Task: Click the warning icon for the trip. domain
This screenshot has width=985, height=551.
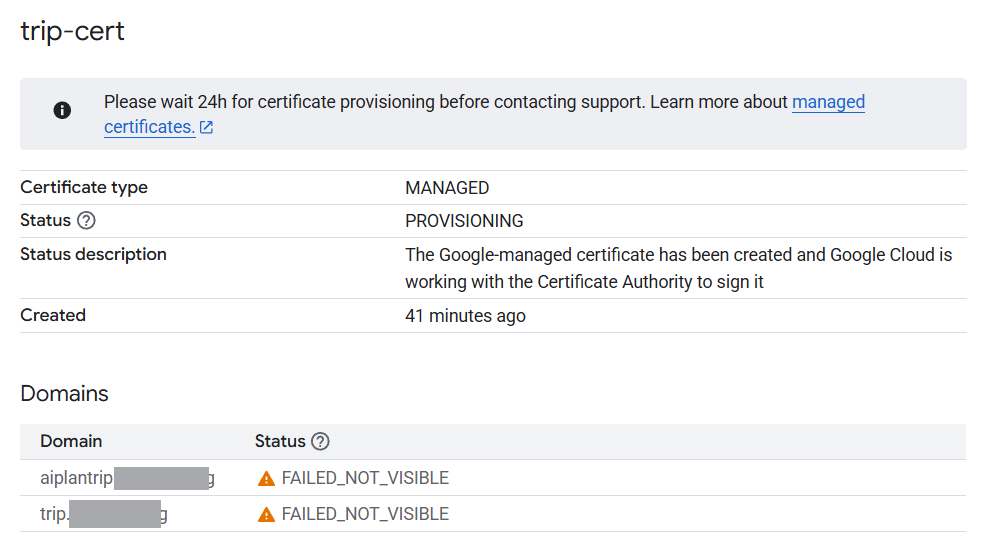Action: click(x=266, y=515)
